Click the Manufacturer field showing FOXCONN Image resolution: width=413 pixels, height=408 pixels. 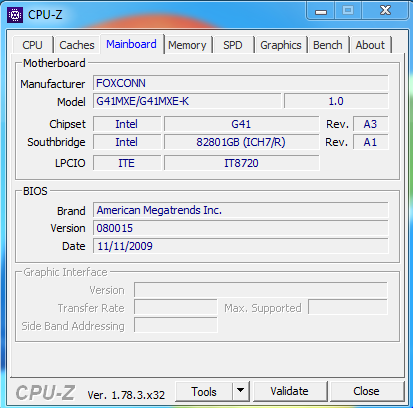[x=241, y=83]
